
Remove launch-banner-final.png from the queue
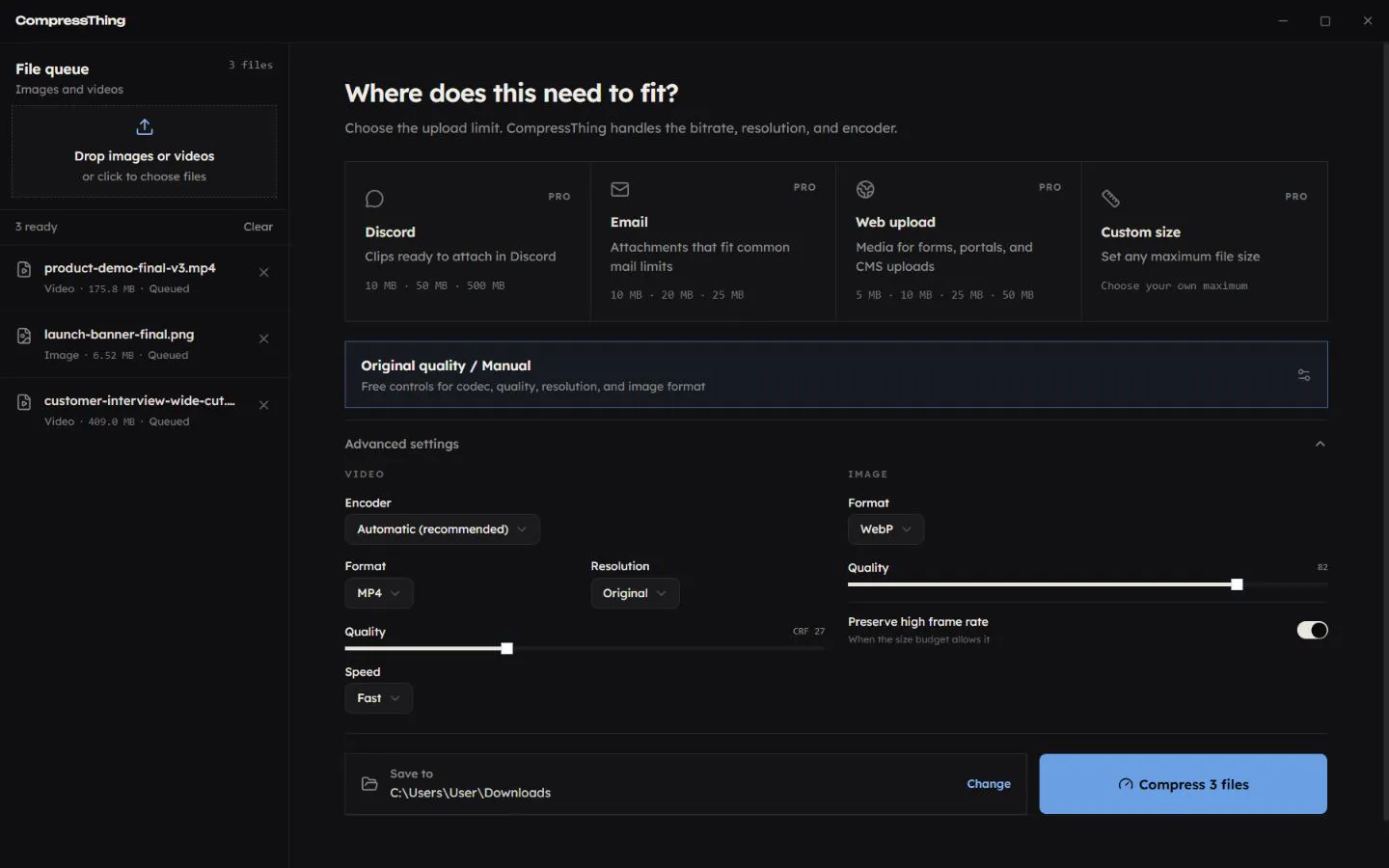(x=263, y=339)
